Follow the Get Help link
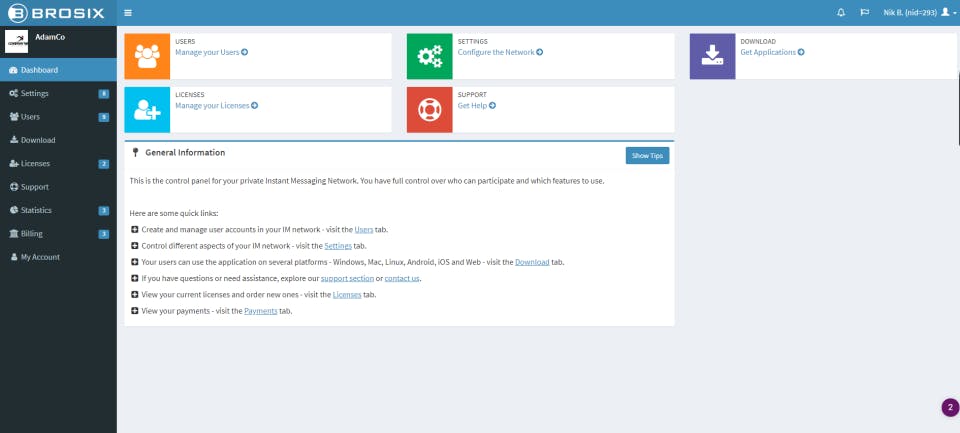 pos(476,105)
